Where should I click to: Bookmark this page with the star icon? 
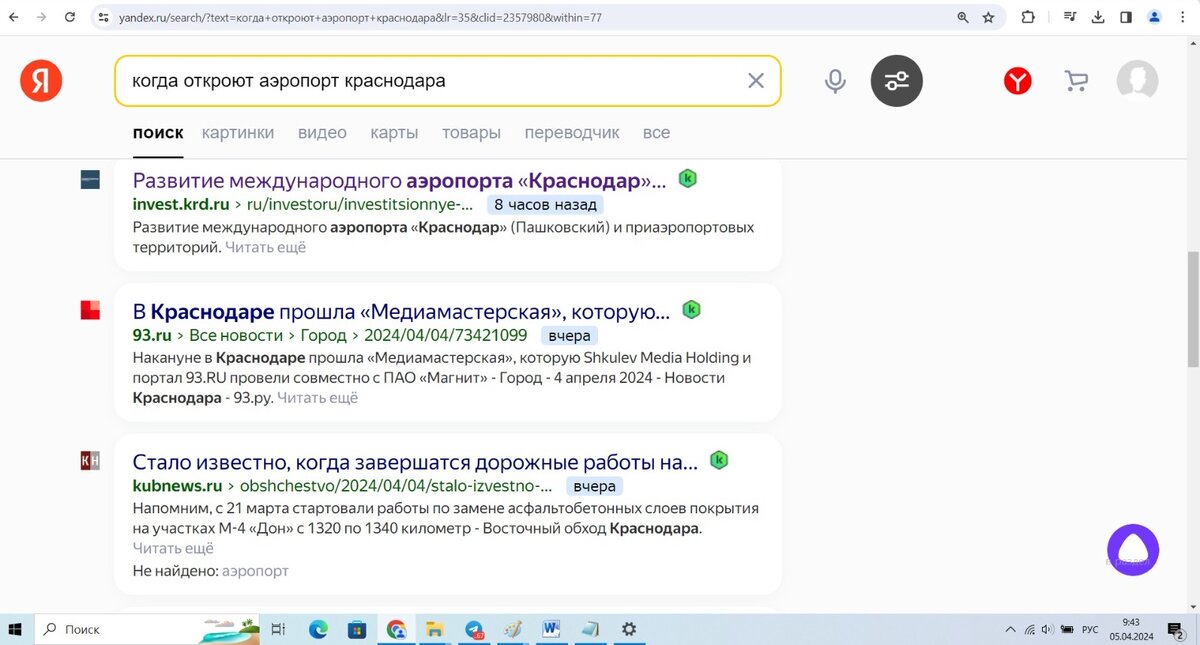(x=988, y=17)
